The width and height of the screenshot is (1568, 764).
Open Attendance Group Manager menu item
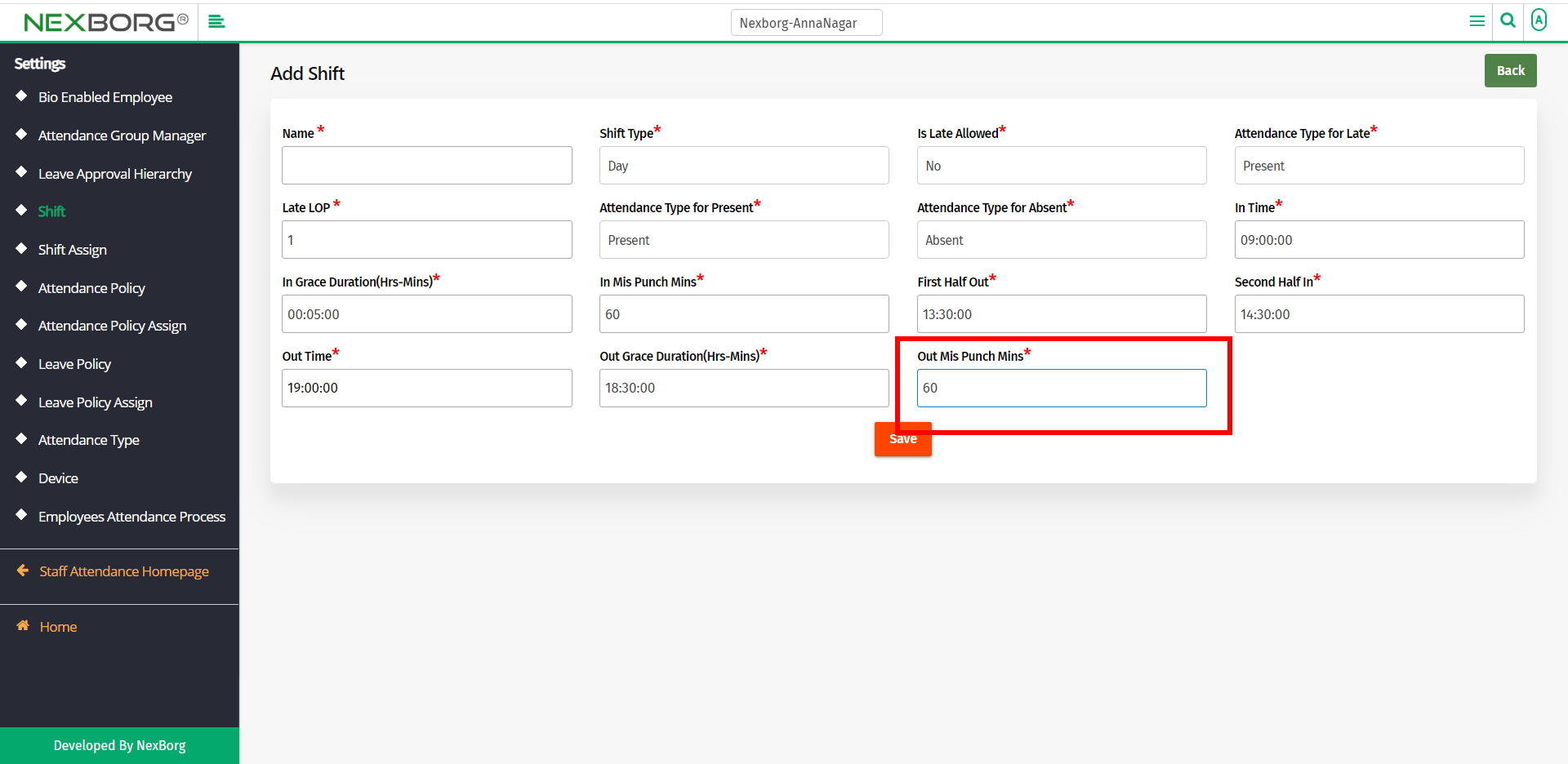(122, 135)
